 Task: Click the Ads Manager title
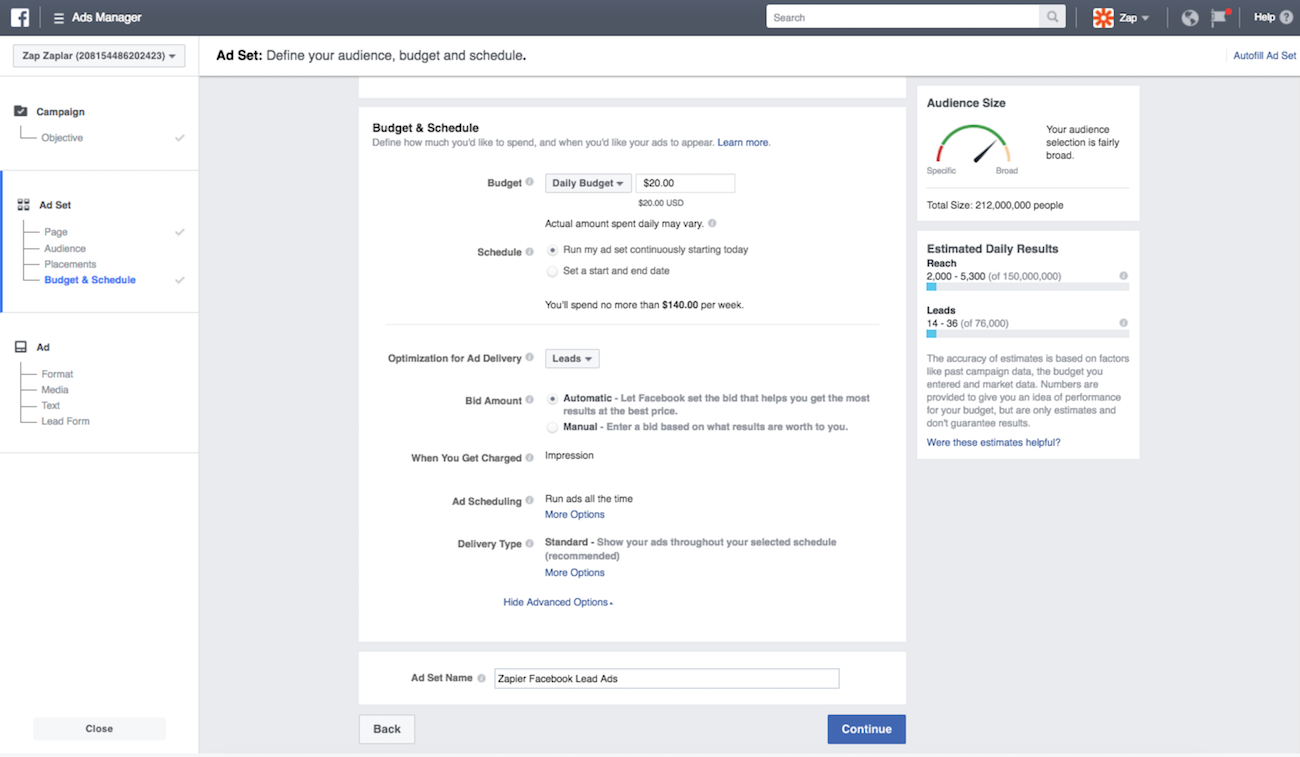pos(107,18)
